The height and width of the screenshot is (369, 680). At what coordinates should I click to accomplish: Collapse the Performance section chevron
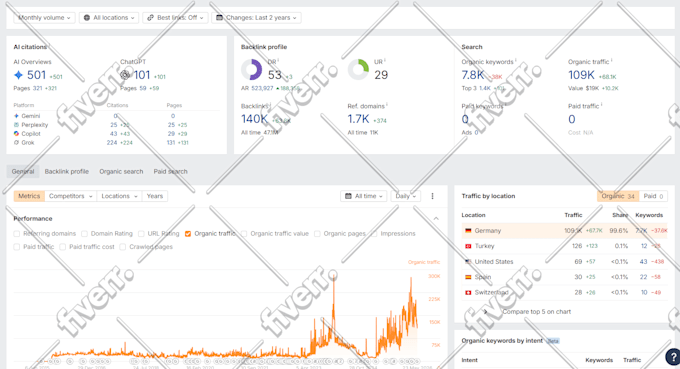pos(436,219)
